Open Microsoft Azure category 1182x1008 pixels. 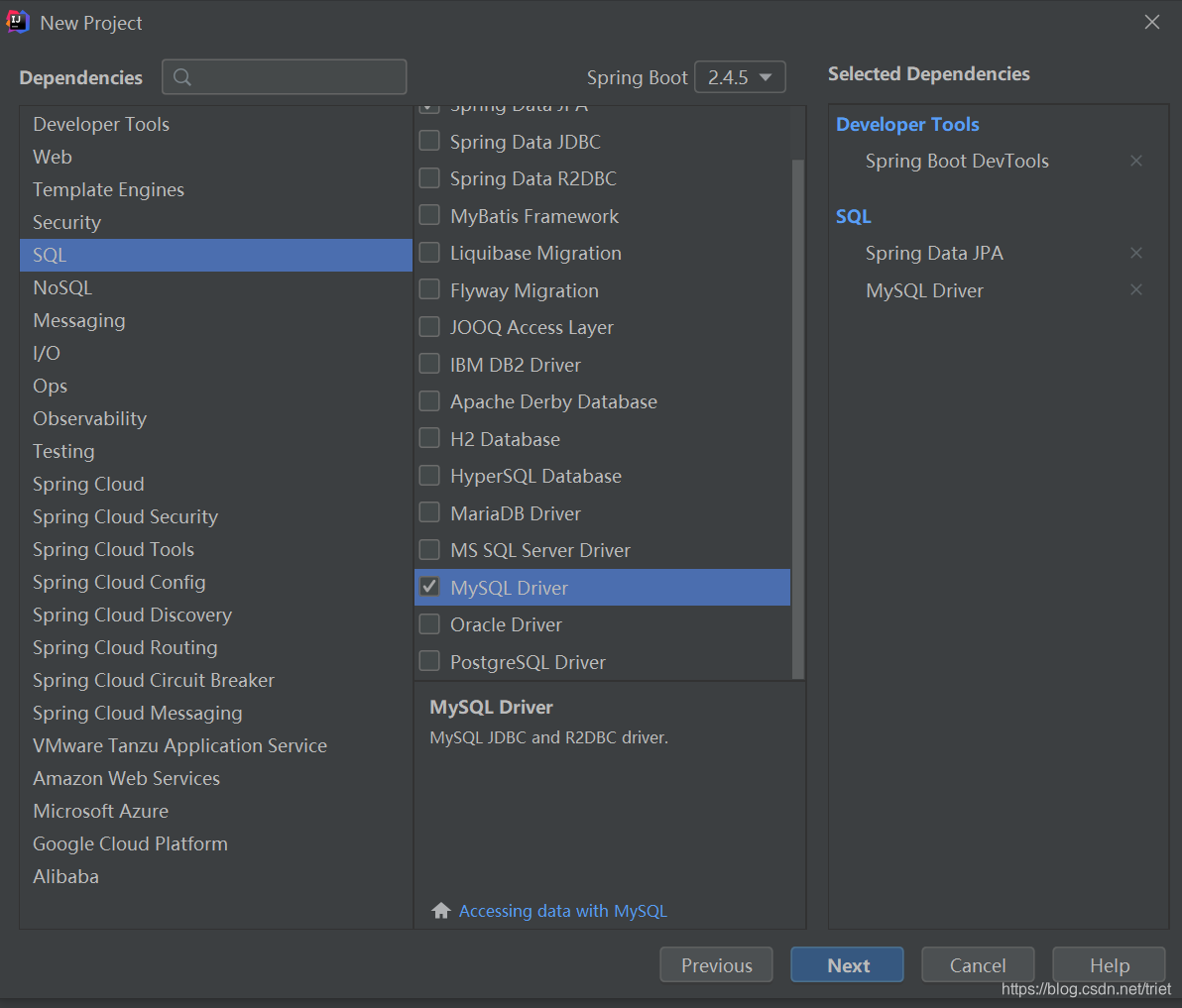pyautogui.click(x=215, y=812)
